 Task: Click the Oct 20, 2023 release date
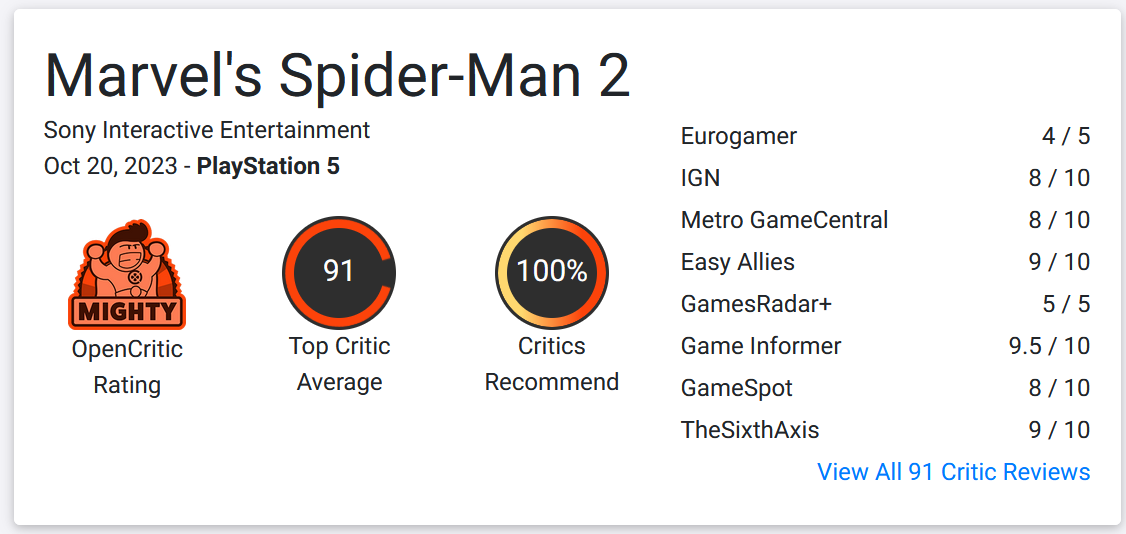coord(111,167)
